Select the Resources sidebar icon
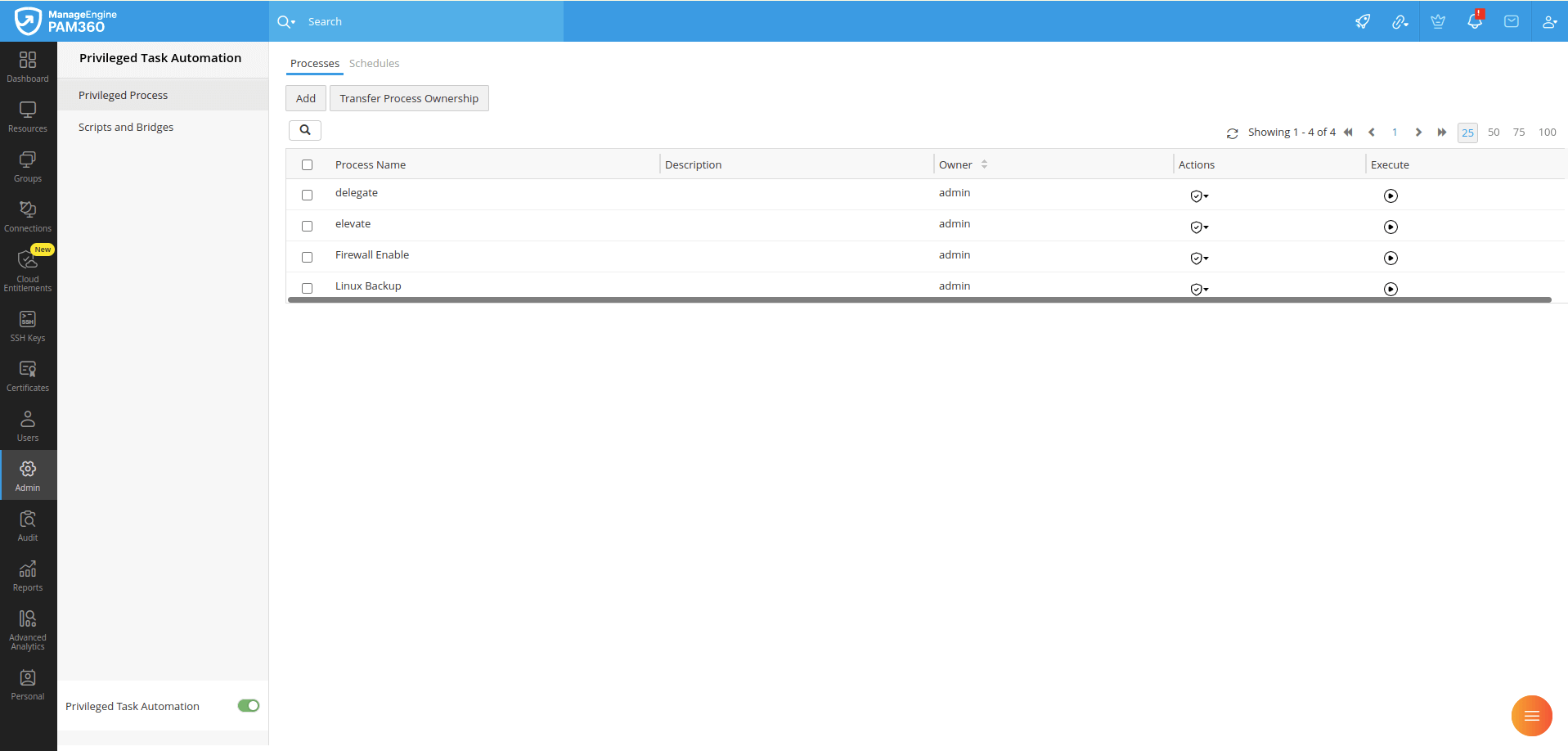This screenshot has width=1568, height=751. [28, 115]
